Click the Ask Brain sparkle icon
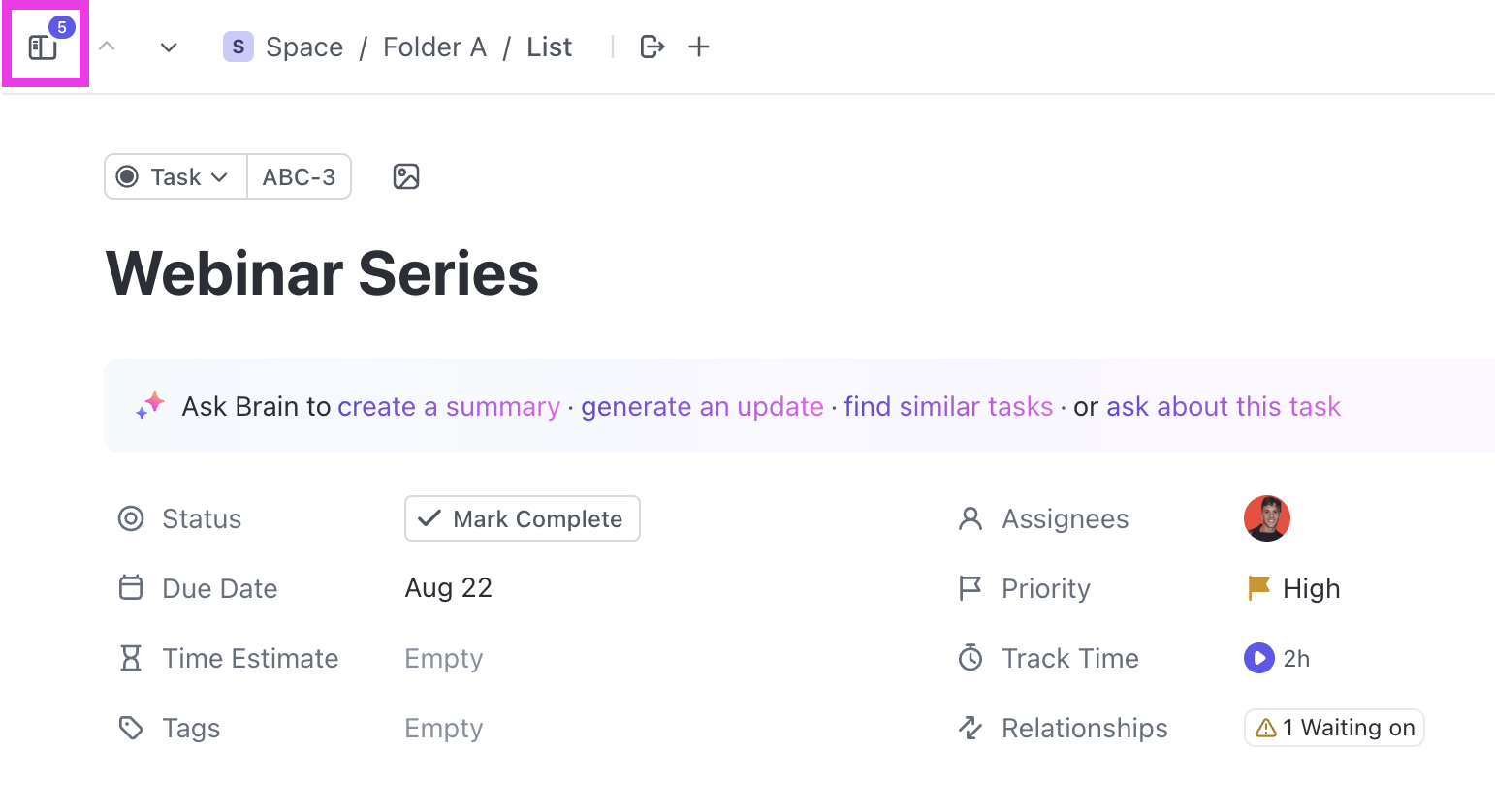1495x812 pixels. (150, 406)
